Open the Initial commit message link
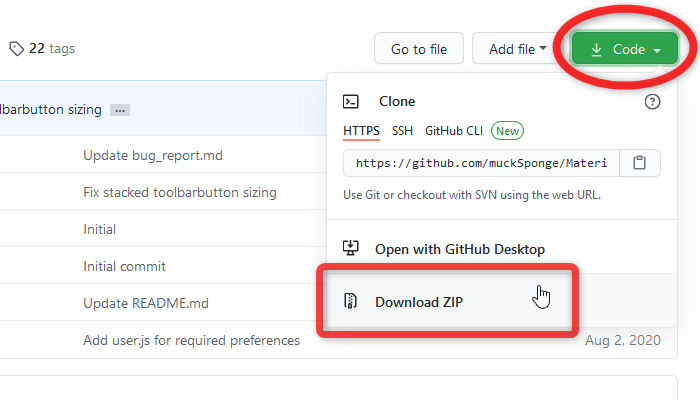This screenshot has width=700, height=400. pos(124,267)
